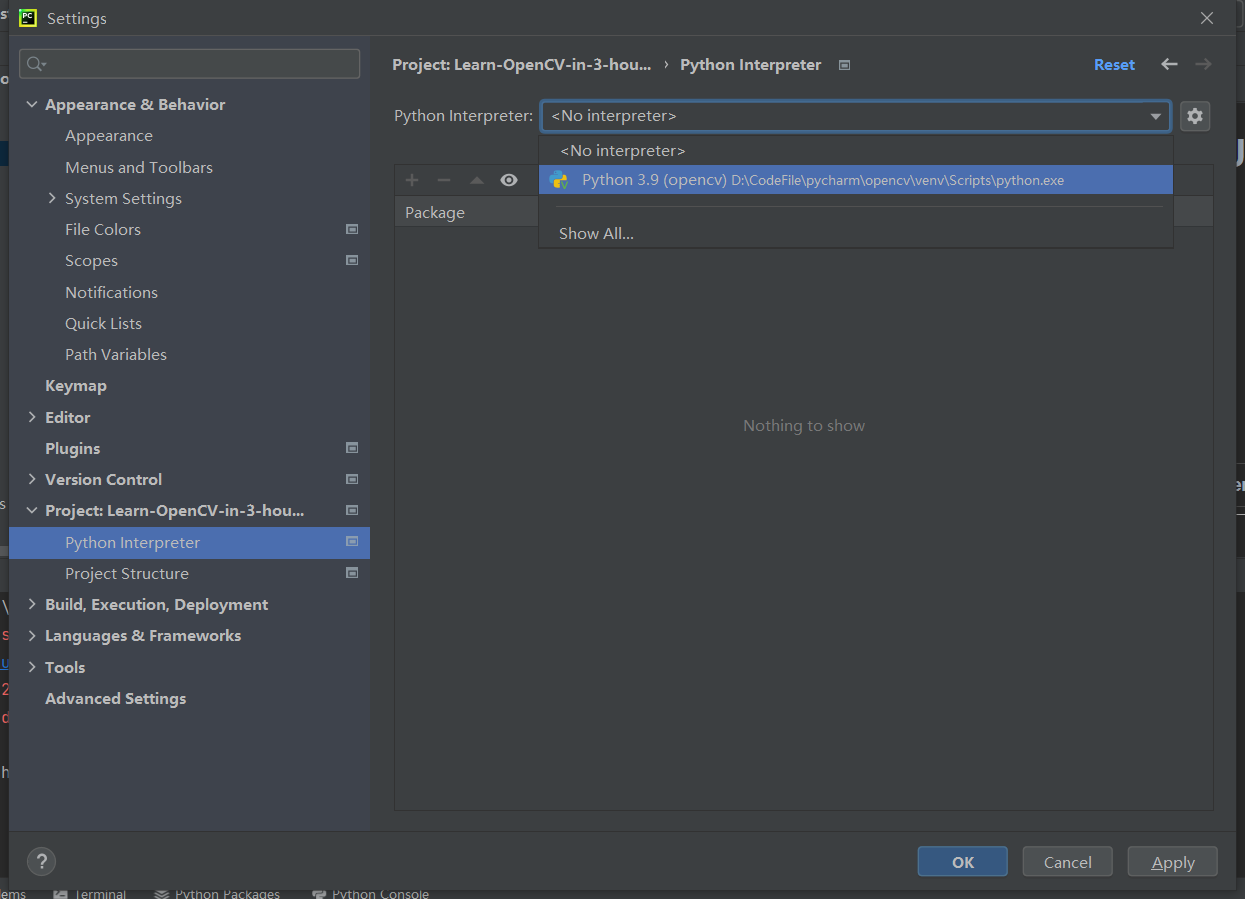Toggle the show early releases eye icon
This screenshot has height=899, width=1245.
tap(509, 180)
